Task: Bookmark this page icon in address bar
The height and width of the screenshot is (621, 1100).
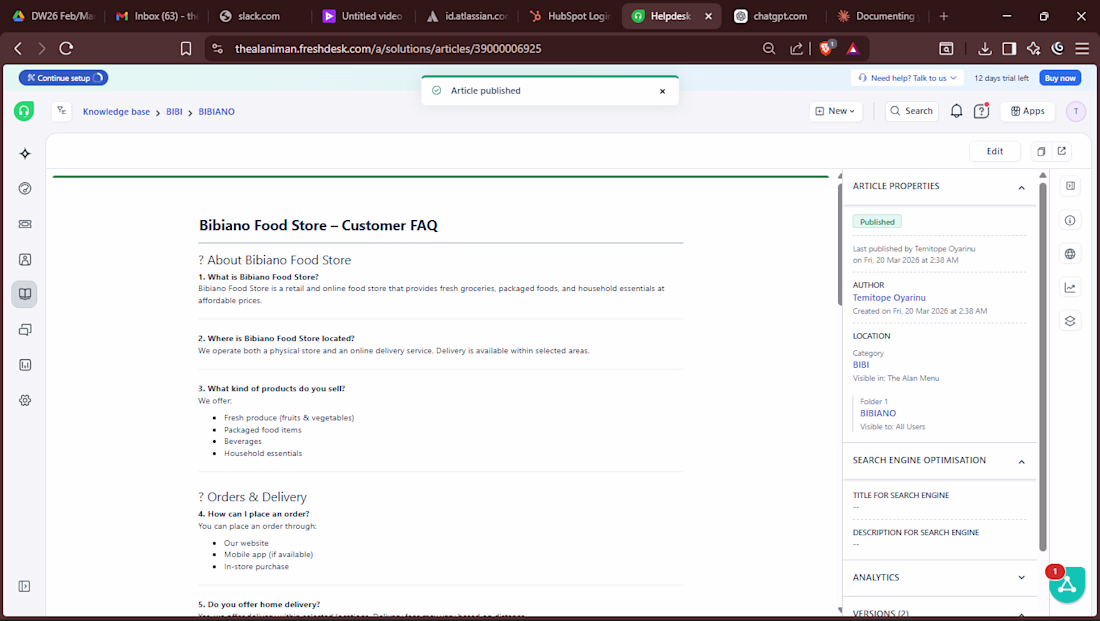Action: click(x=186, y=48)
